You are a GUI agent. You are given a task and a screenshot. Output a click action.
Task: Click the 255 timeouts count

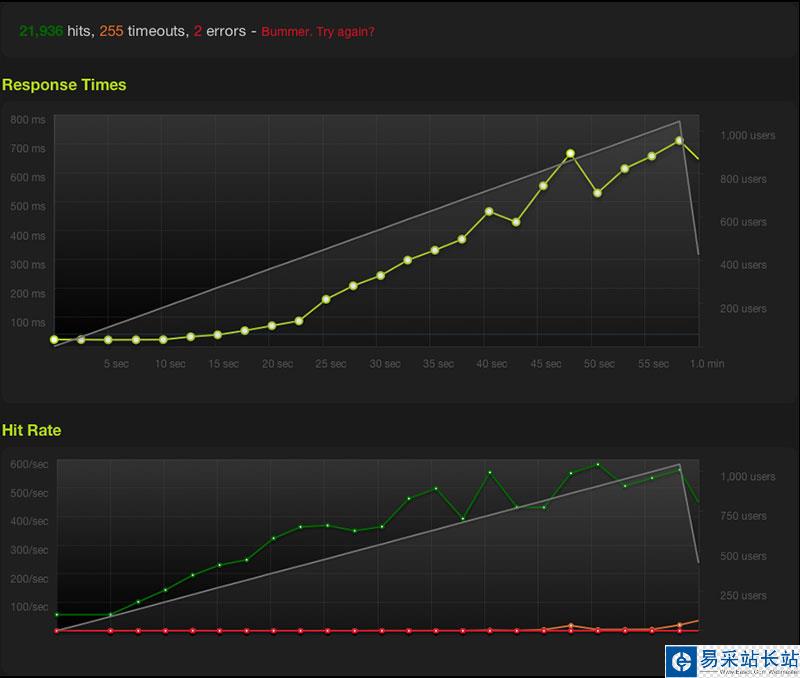click(111, 31)
